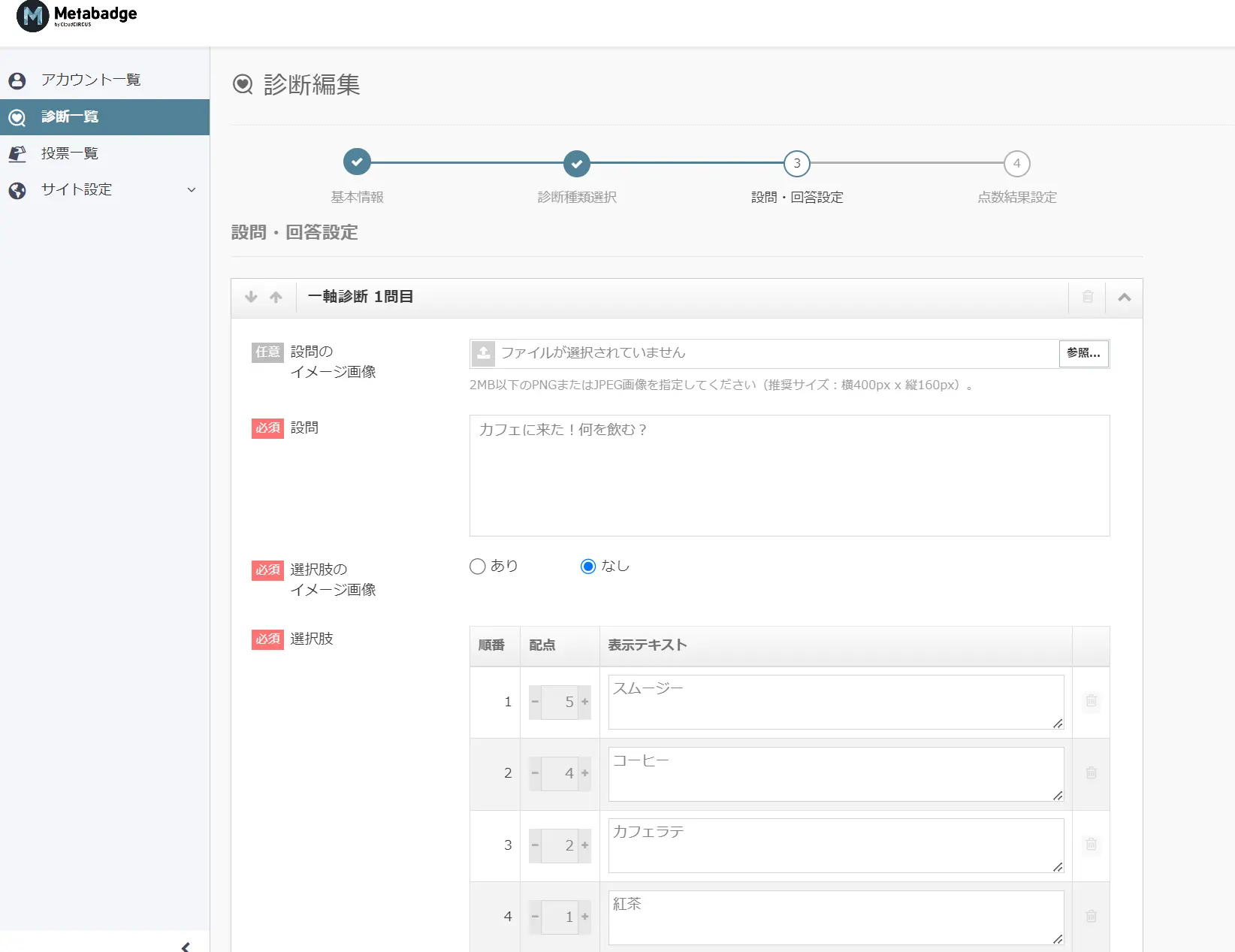Image resolution: width=1235 pixels, height=952 pixels.
Task: Click the 診断種類選択 step label
Action: 577,197
